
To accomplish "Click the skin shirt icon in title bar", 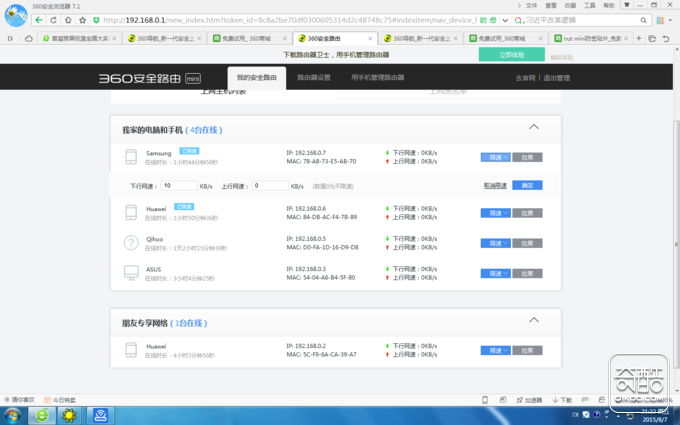I will coord(626,5).
